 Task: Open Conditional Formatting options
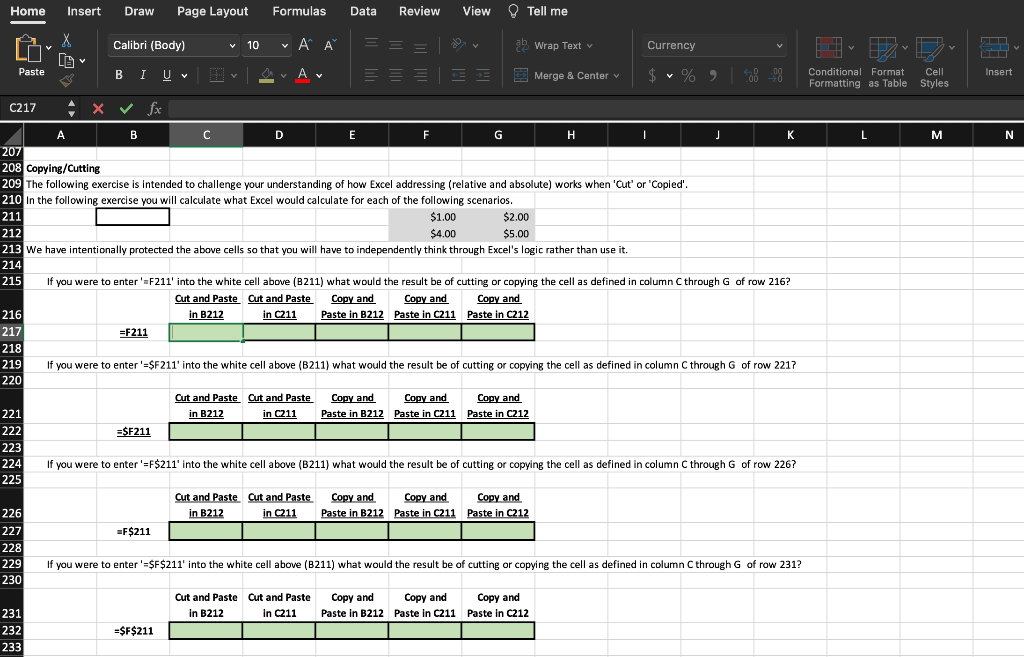click(x=835, y=60)
